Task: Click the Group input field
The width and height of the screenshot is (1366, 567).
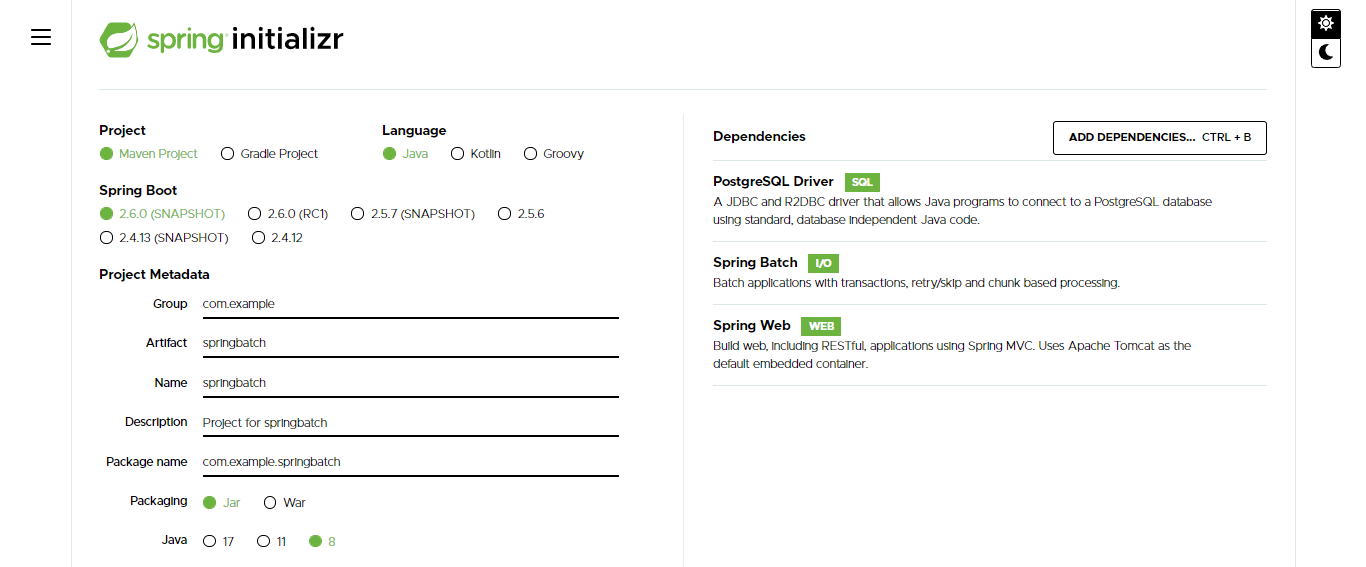Action: pos(410,304)
